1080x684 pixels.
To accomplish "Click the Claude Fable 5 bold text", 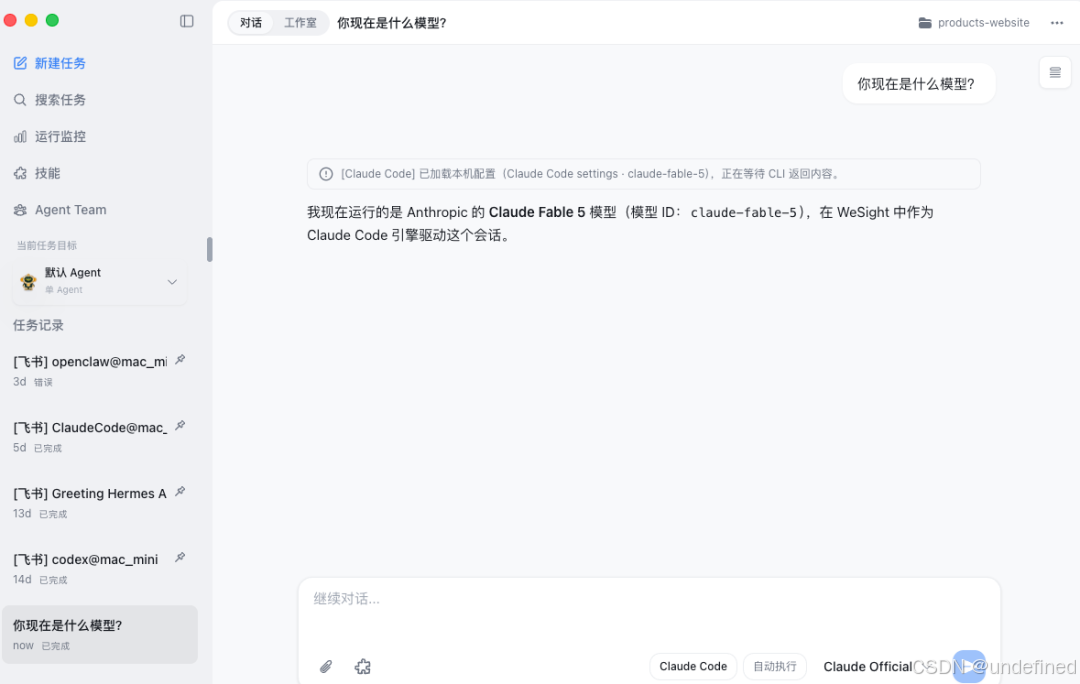I will pos(537,212).
